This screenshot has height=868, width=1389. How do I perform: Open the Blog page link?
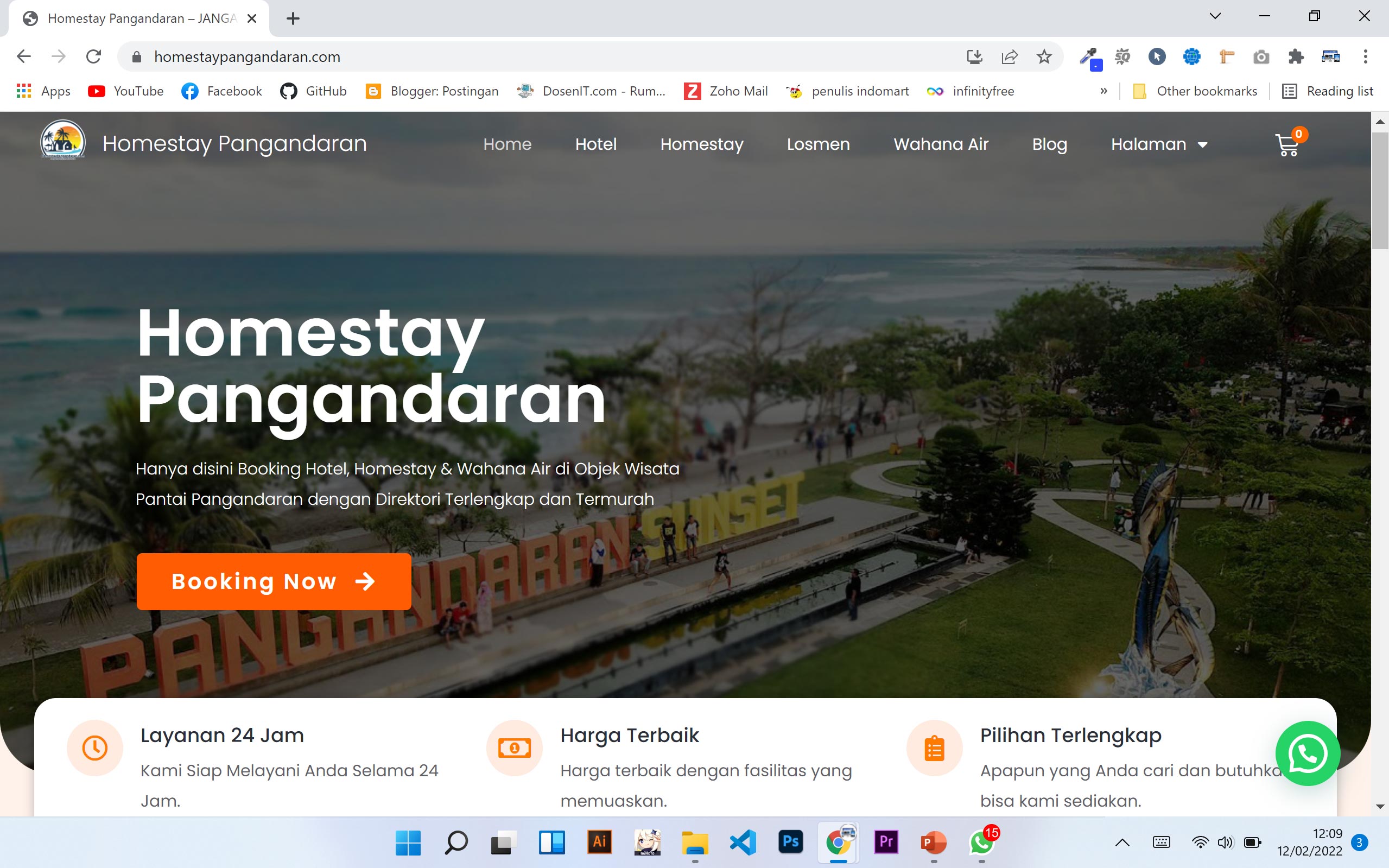pos(1049,144)
